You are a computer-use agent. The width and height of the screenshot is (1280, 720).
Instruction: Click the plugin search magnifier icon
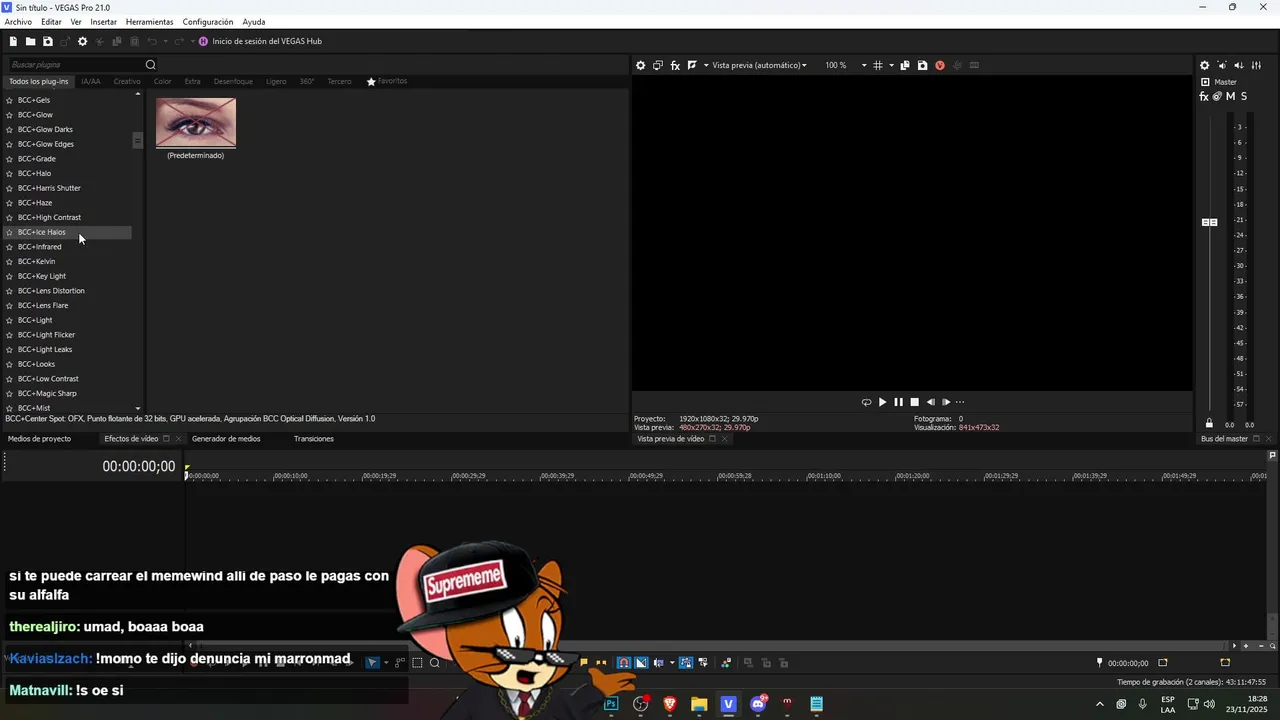coord(151,65)
